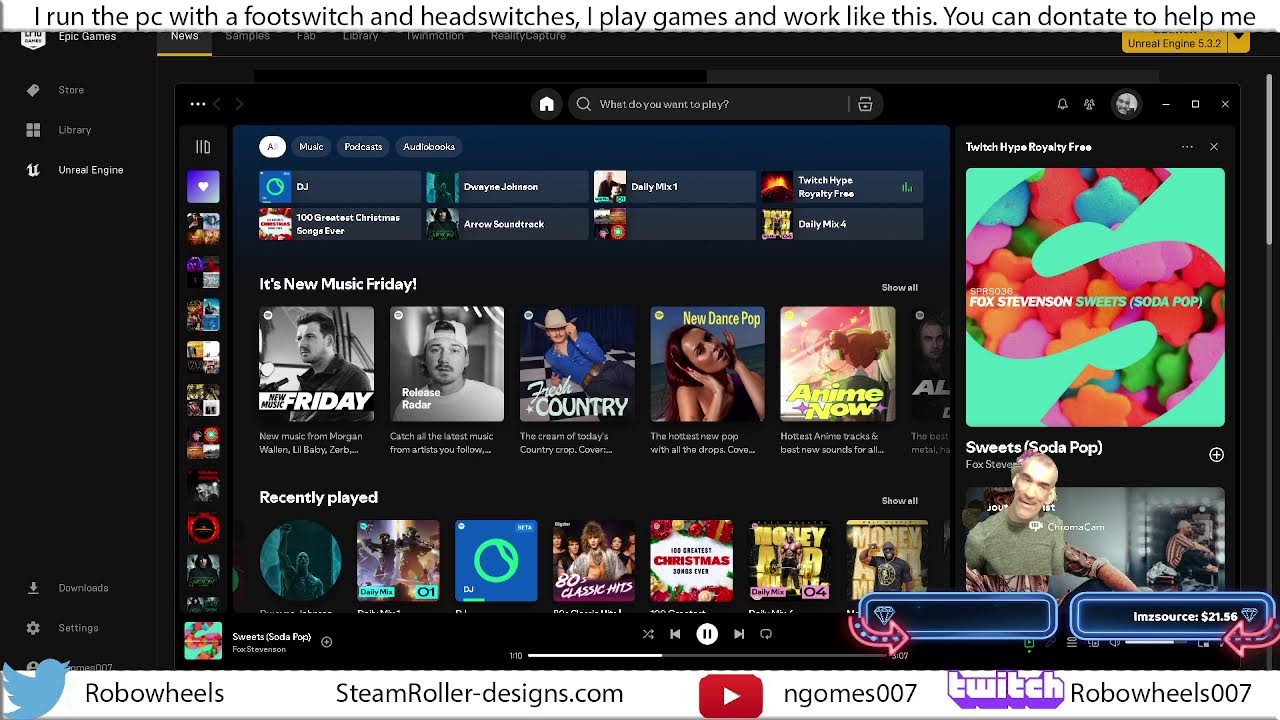Seek in the song progress bar
The image size is (1280, 720).
[706, 656]
